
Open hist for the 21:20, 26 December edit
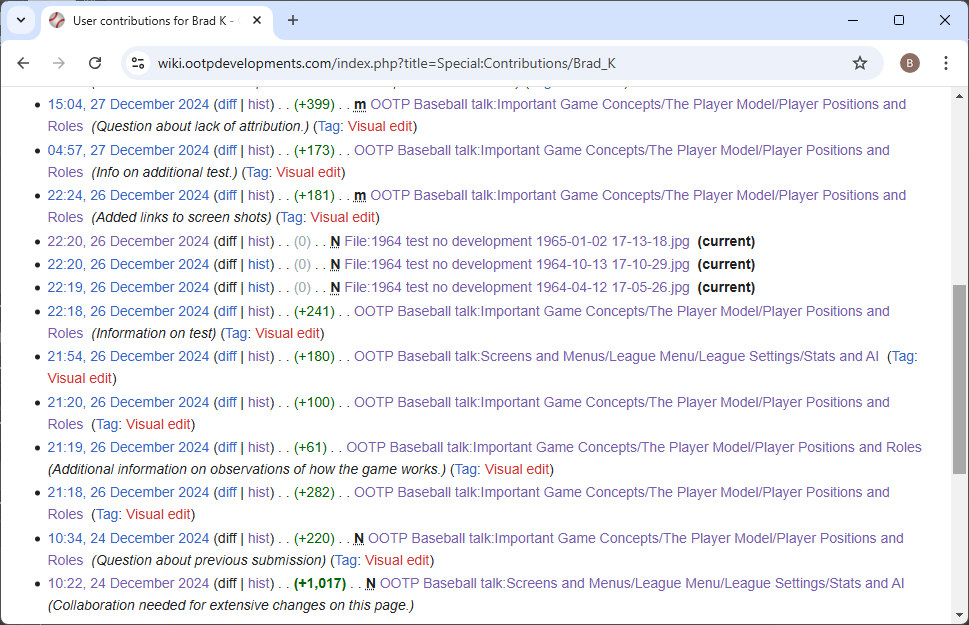pos(259,402)
